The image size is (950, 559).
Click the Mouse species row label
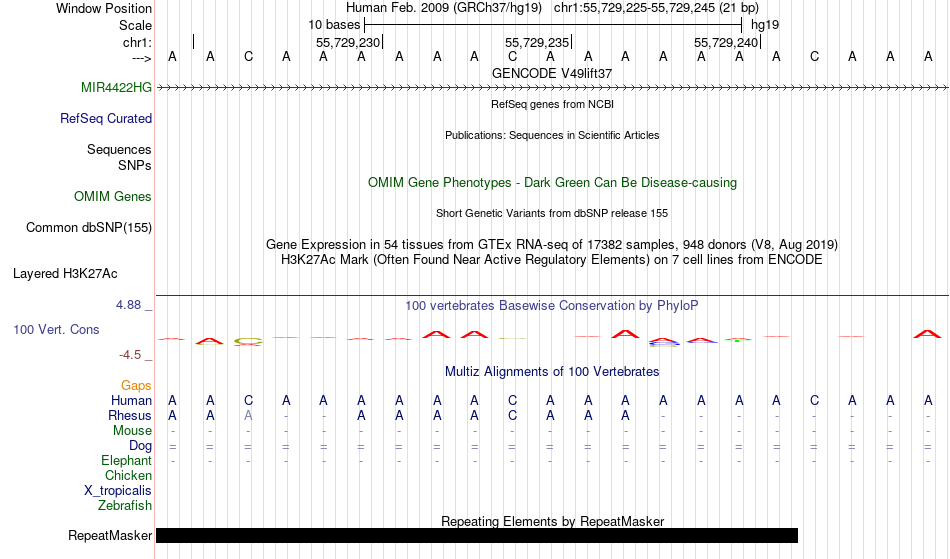point(132,431)
